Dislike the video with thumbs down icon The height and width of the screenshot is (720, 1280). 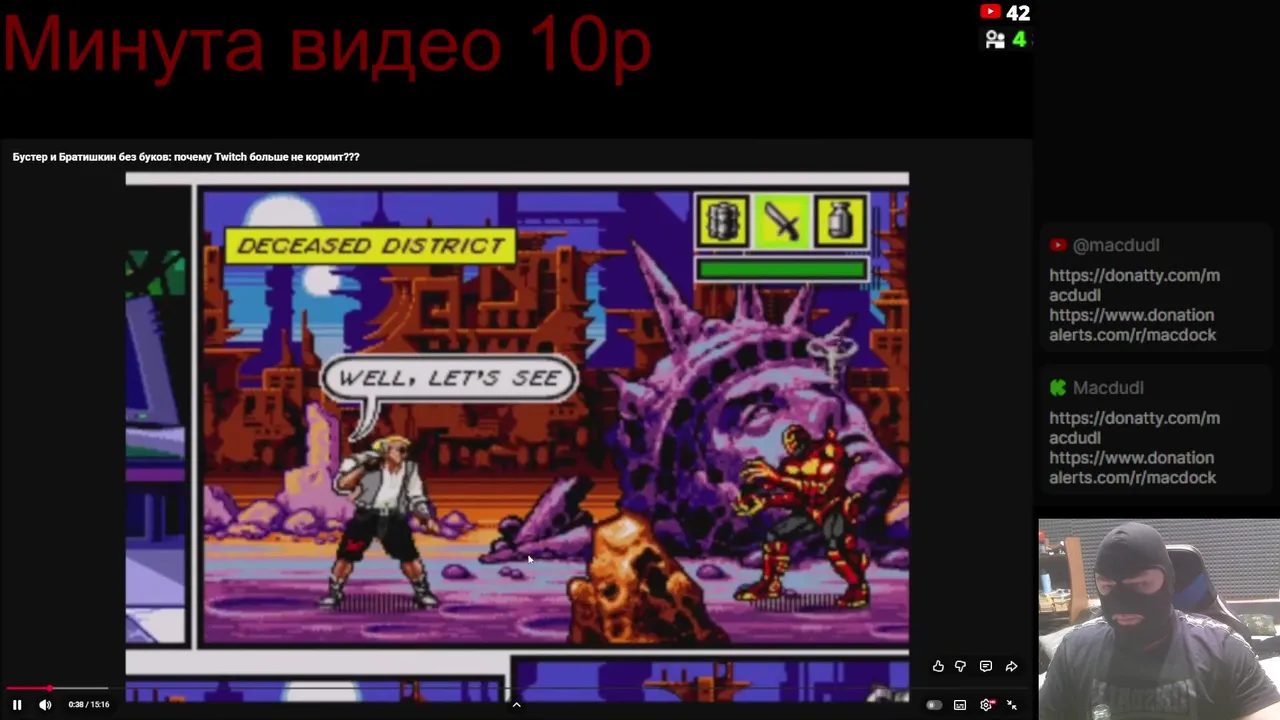click(960, 666)
